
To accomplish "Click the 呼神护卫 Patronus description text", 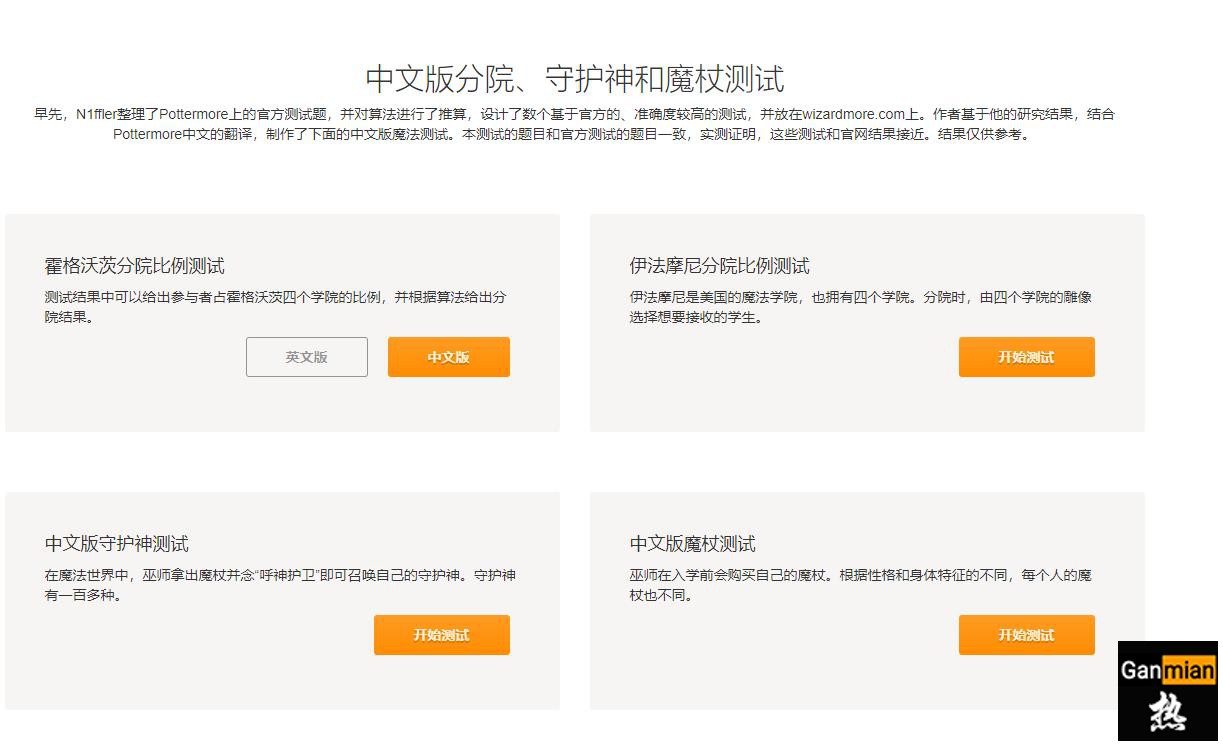I will 281,585.
